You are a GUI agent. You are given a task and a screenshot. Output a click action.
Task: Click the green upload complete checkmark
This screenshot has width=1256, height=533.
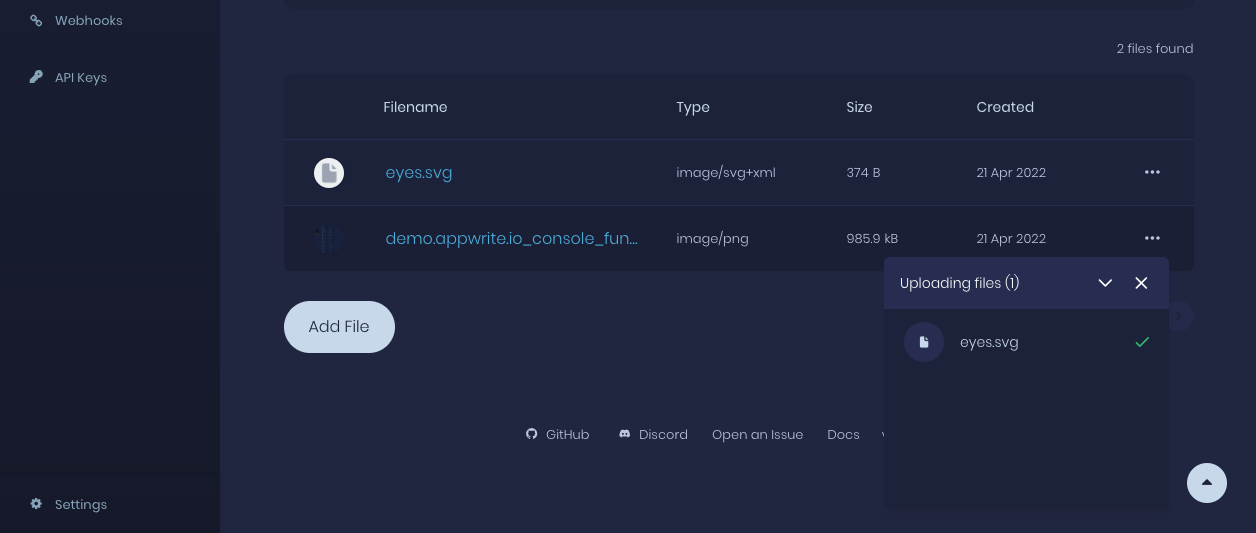click(1142, 342)
